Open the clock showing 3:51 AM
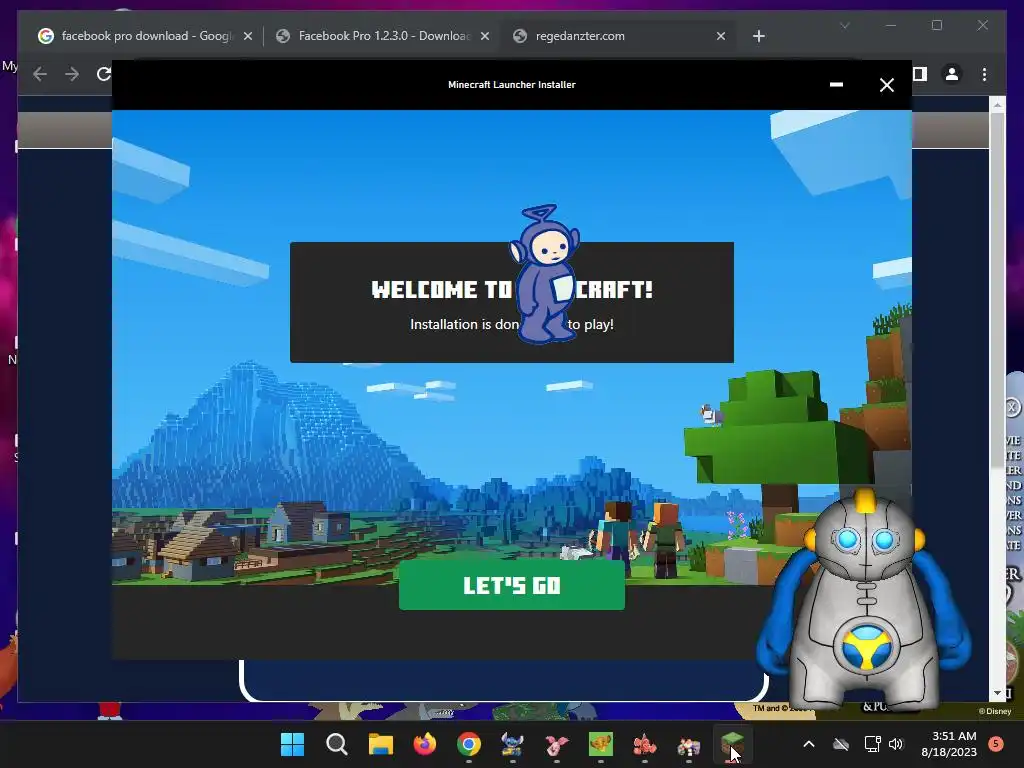This screenshot has height=768, width=1024. coord(949,744)
